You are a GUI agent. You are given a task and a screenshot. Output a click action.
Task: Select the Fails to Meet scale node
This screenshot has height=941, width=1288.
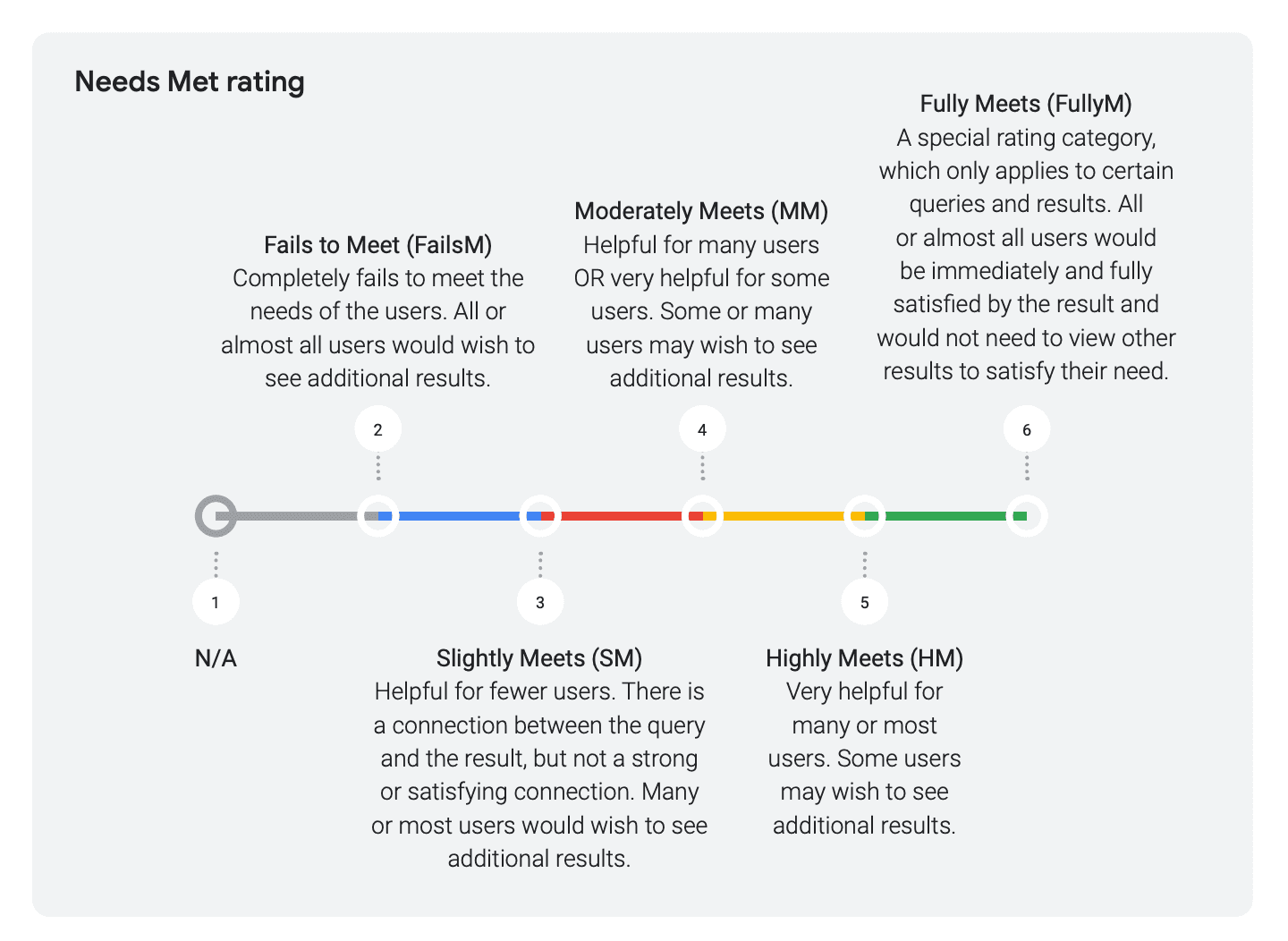pos(377,516)
